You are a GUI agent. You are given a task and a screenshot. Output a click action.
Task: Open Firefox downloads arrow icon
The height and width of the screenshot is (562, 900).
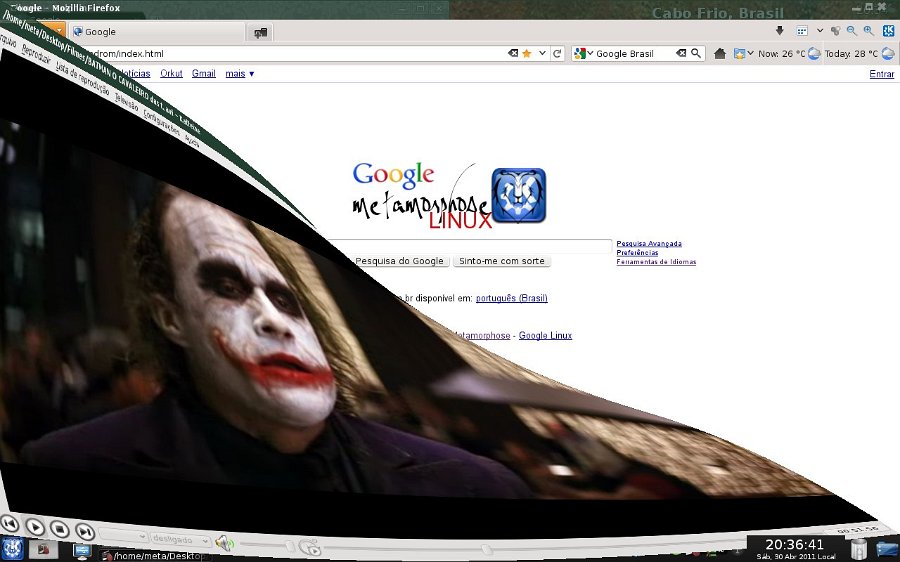pos(779,30)
